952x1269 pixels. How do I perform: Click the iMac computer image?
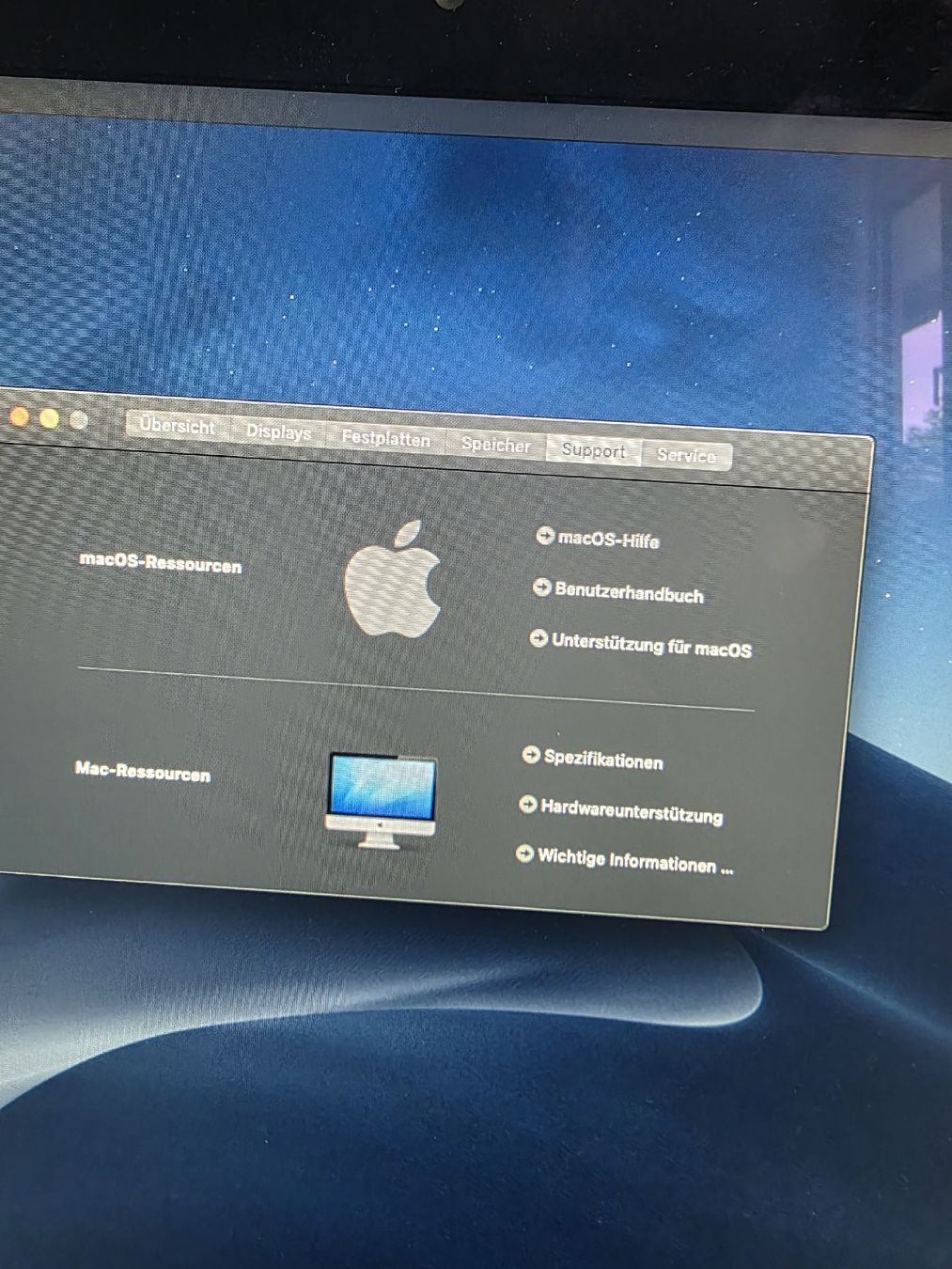[x=382, y=800]
